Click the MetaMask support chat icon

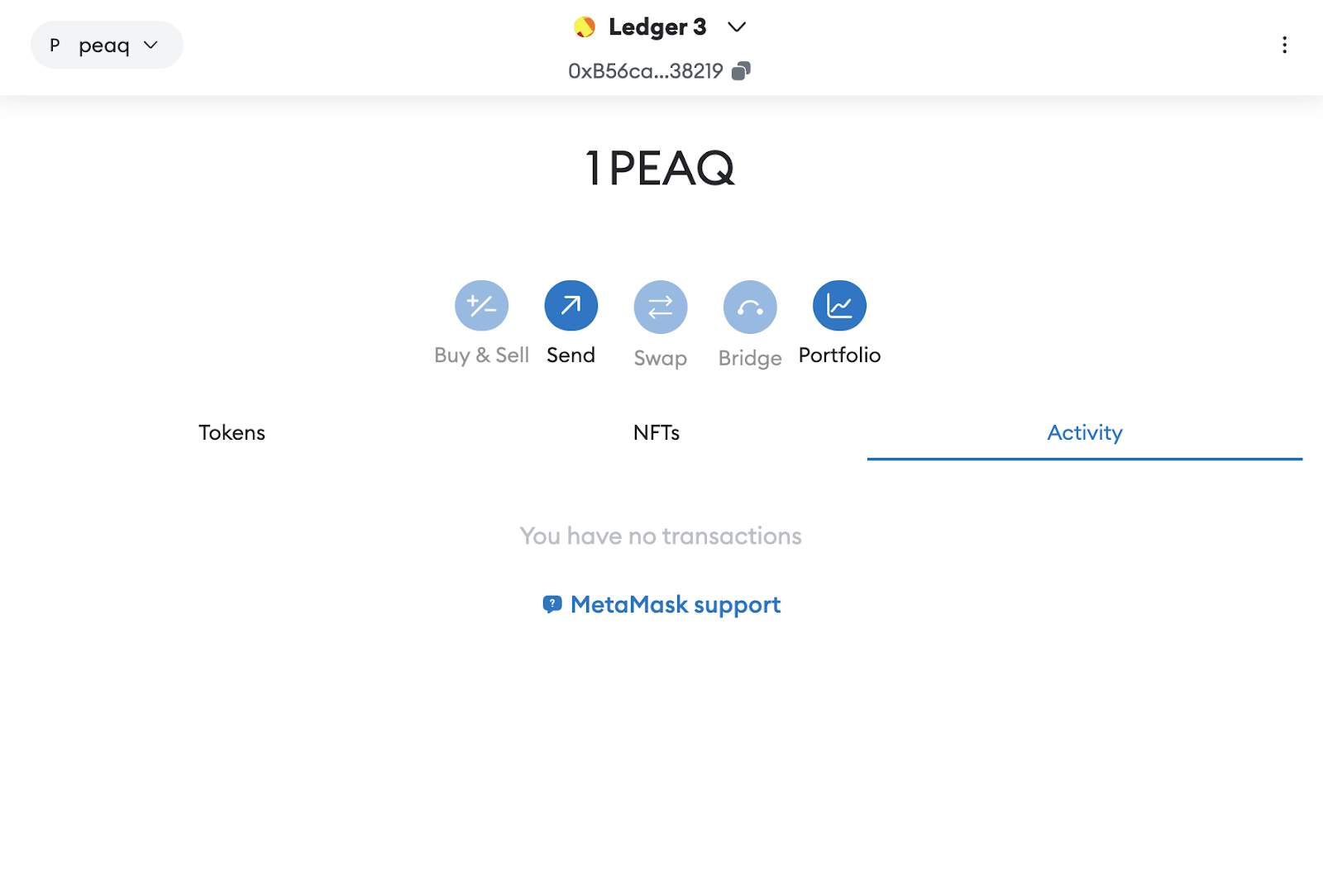(552, 604)
